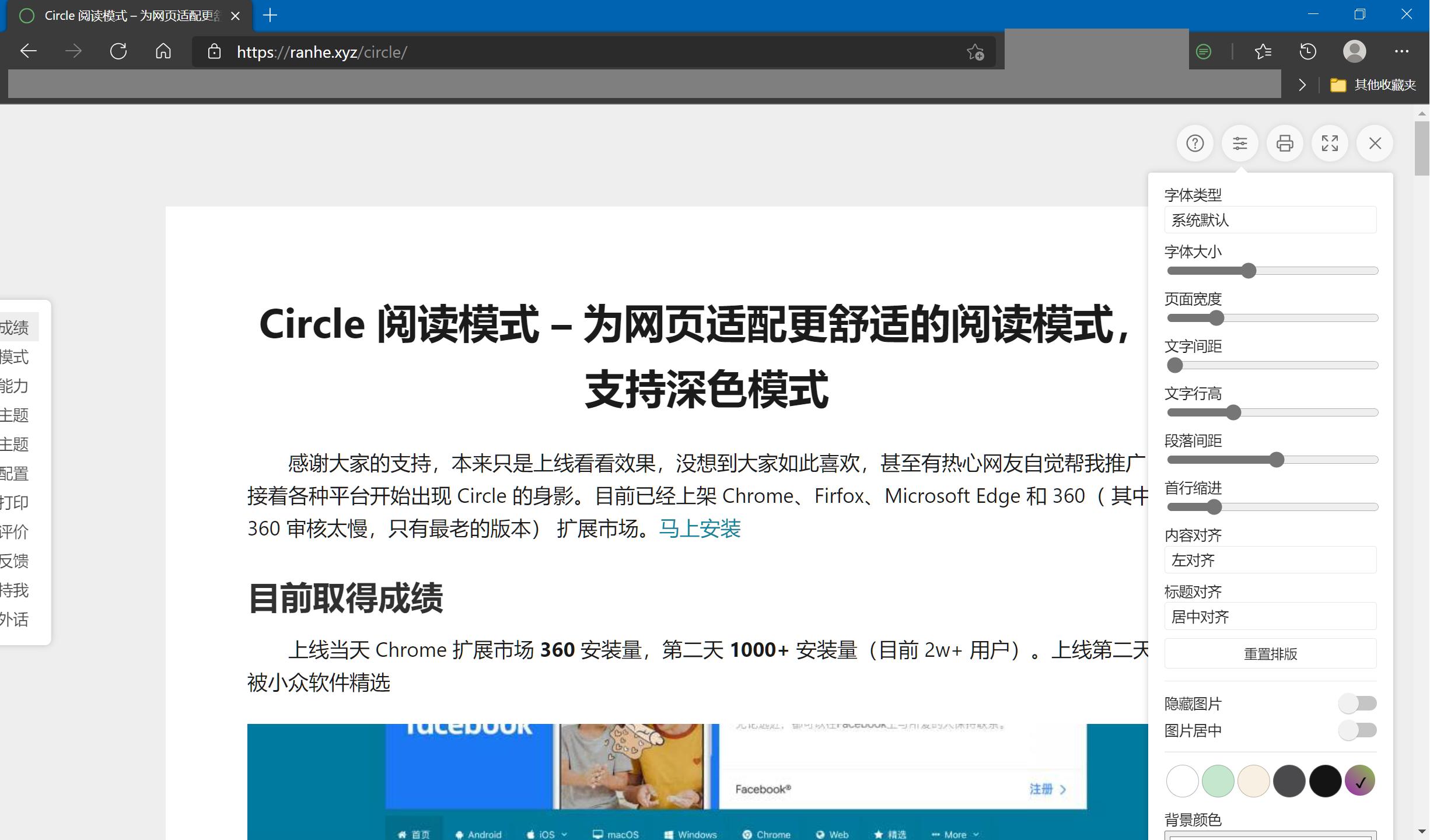Open the user profile avatar
1430x840 pixels.
coord(1354,51)
